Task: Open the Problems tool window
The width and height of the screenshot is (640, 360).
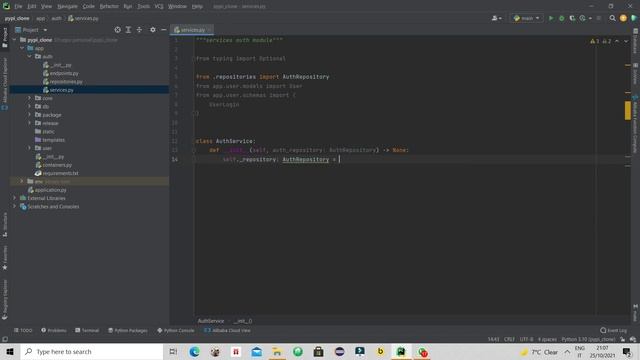Action: [54, 330]
